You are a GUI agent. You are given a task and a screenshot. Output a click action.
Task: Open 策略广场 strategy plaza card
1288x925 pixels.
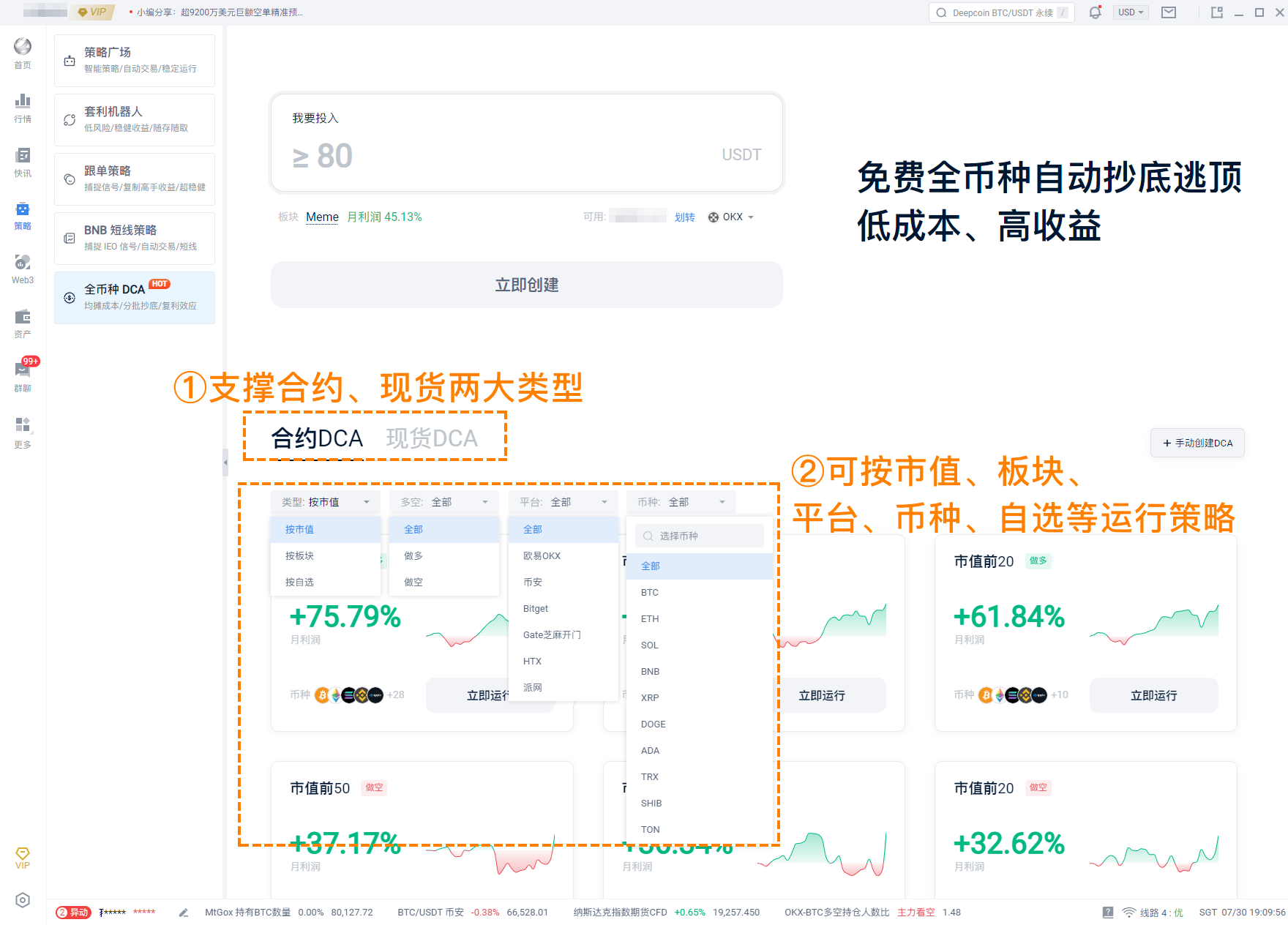[135, 61]
